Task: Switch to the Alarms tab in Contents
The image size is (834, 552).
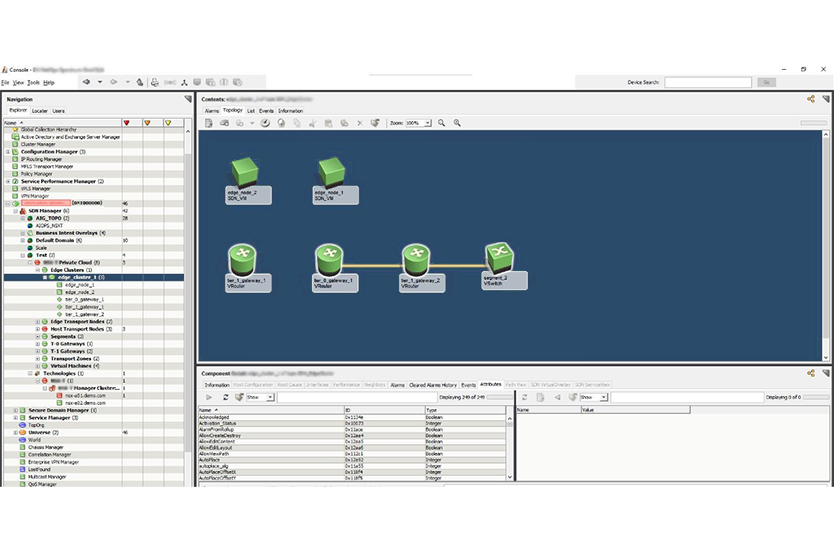Action: click(212, 111)
